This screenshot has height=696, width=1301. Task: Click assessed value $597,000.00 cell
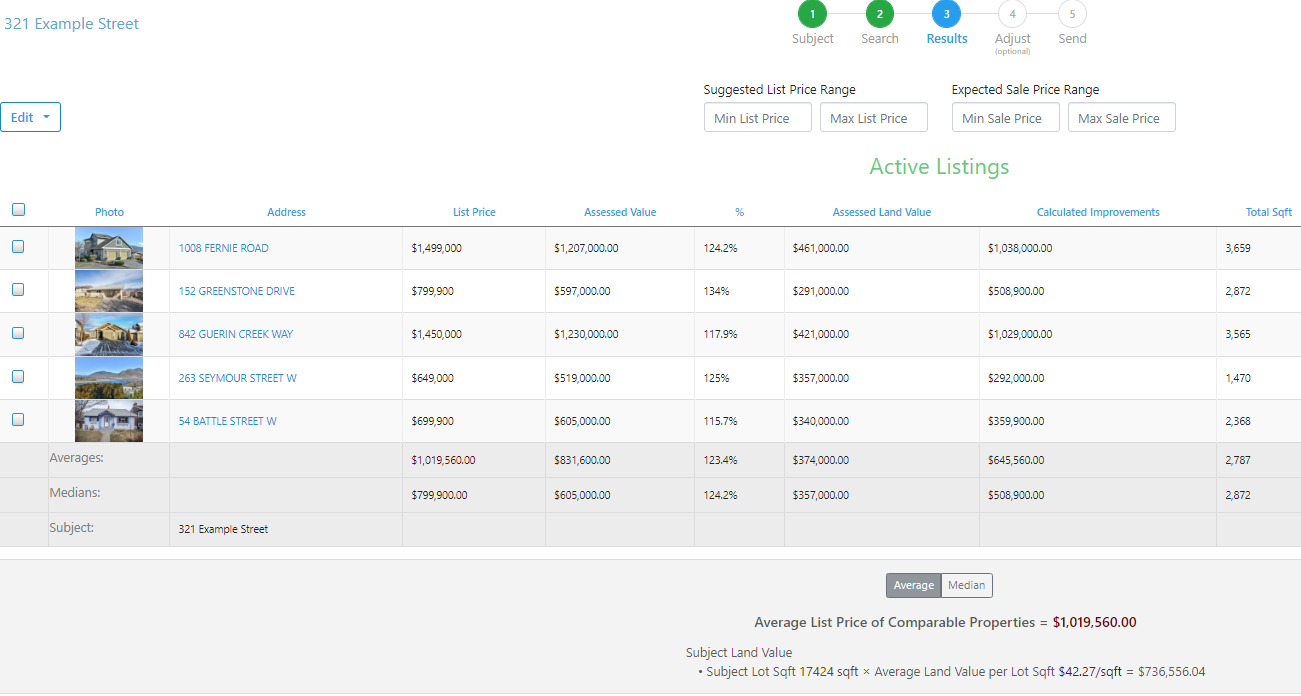pyautogui.click(x=582, y=291)
